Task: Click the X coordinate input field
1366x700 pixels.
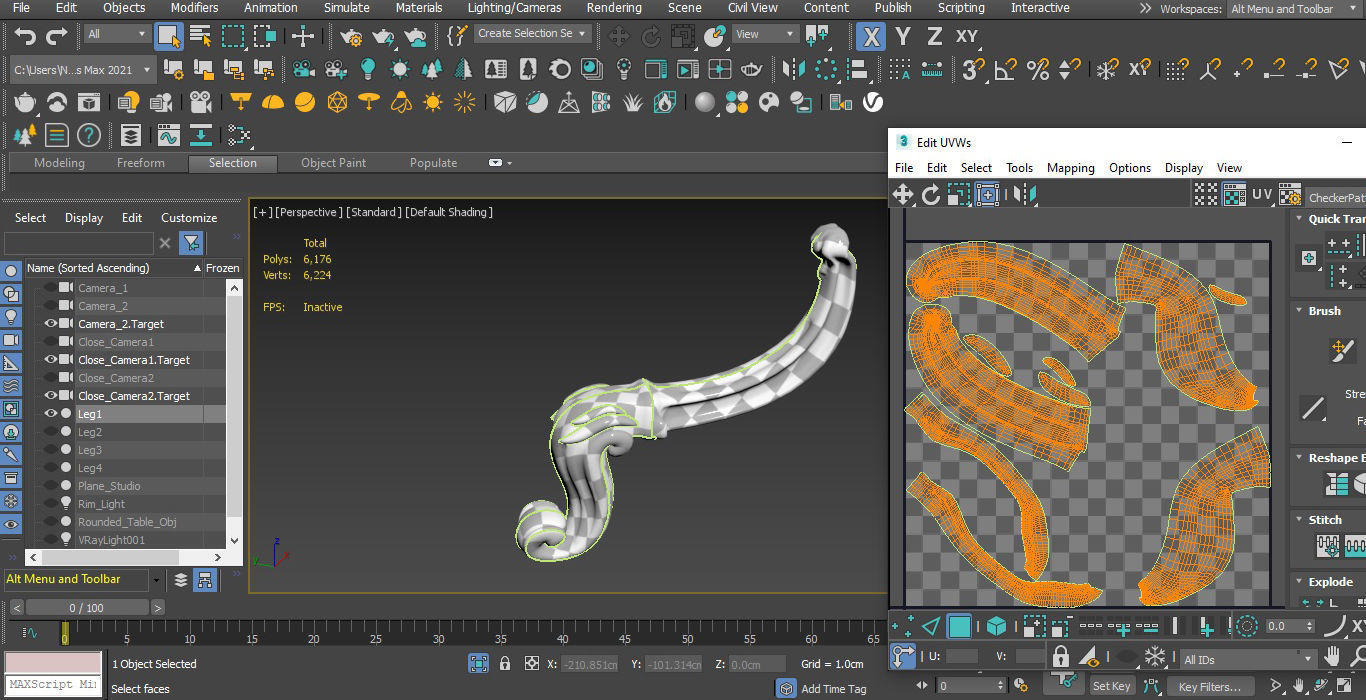Action: tap(590, 664)
